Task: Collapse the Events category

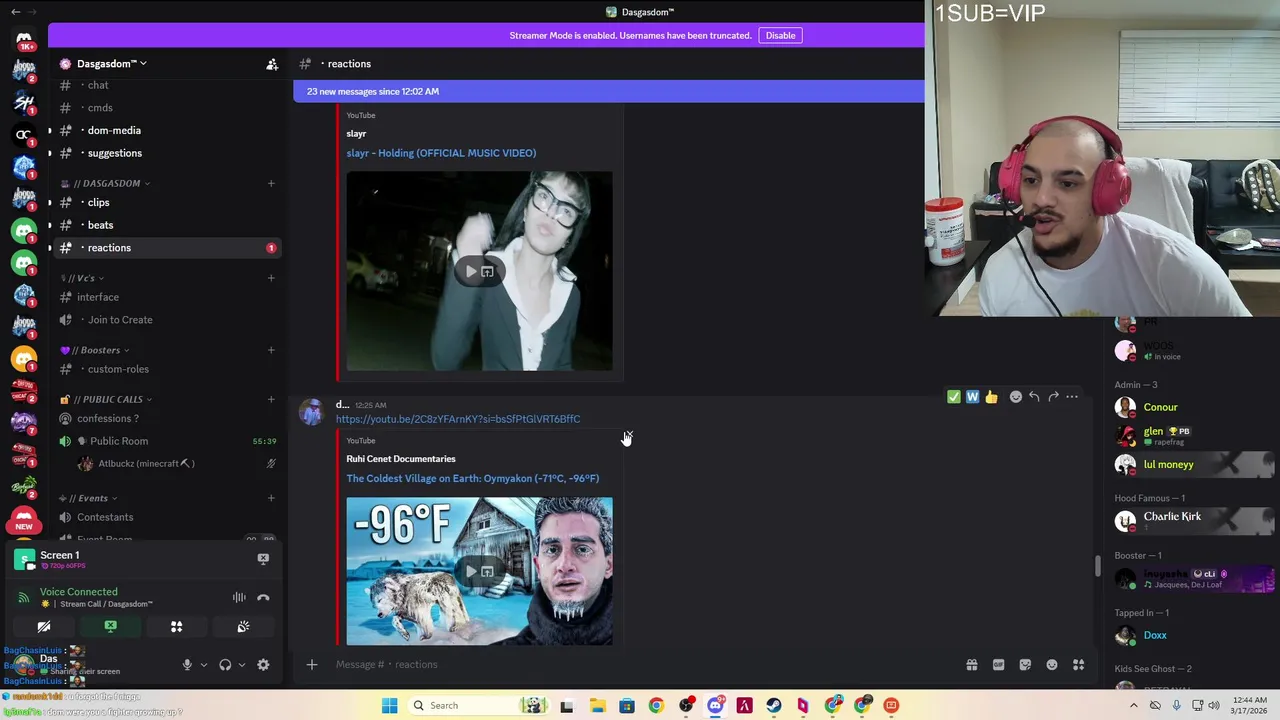Action: (89, 498)
